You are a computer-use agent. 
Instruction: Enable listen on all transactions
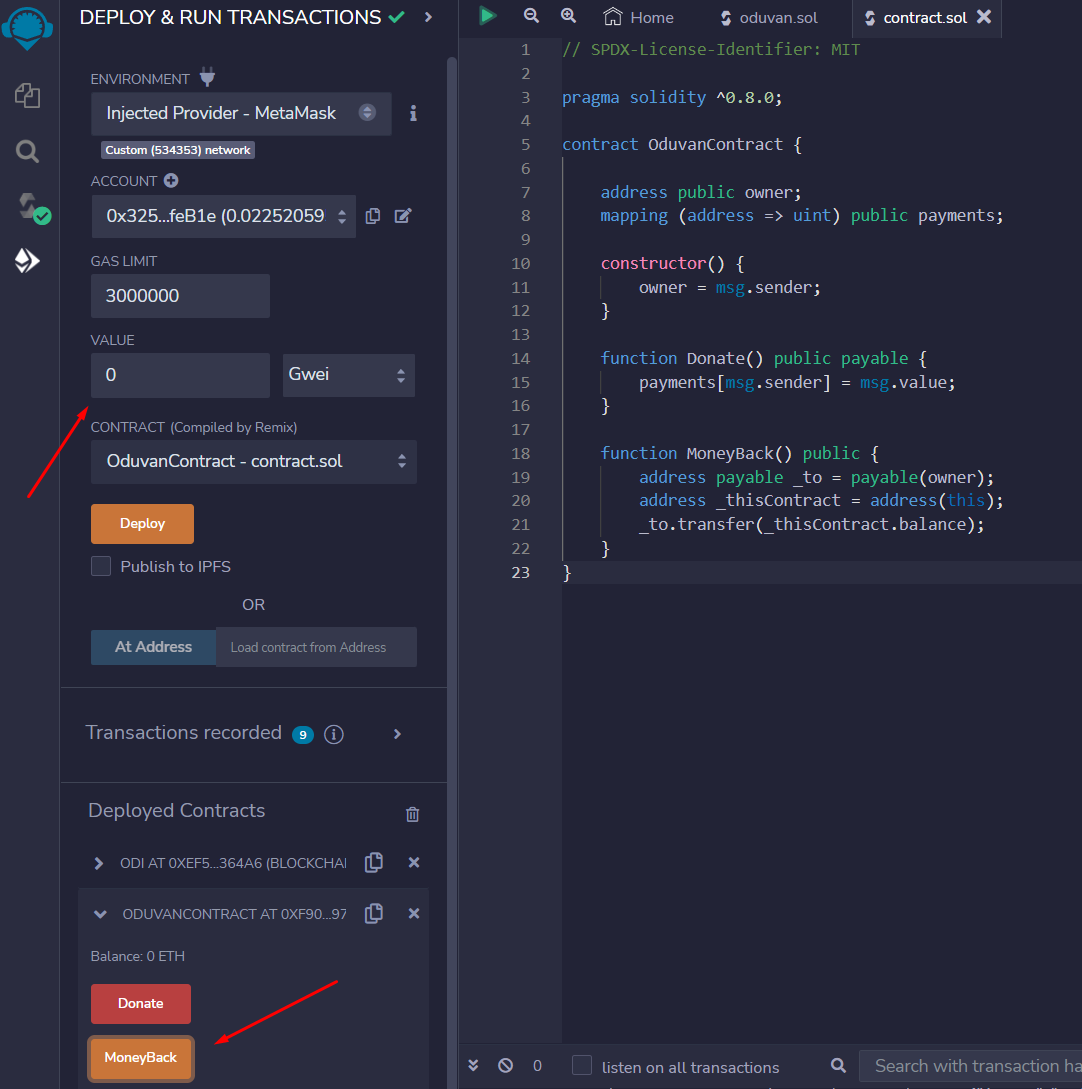point(582,1065)
